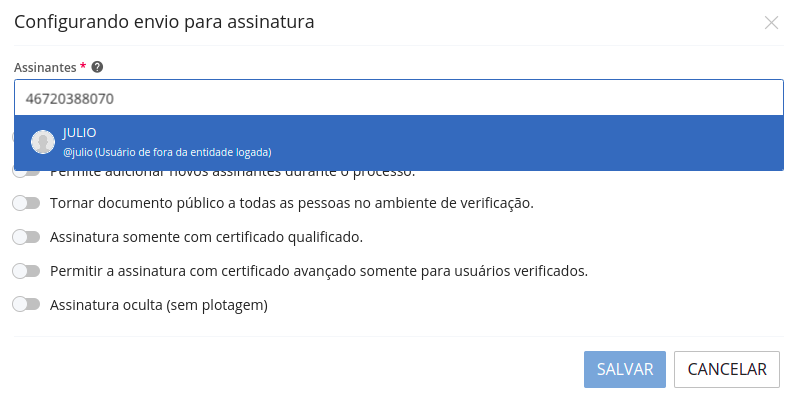The image size is (798, 401).
Task: Toggle the public document switch
Action: pos(26,203)
